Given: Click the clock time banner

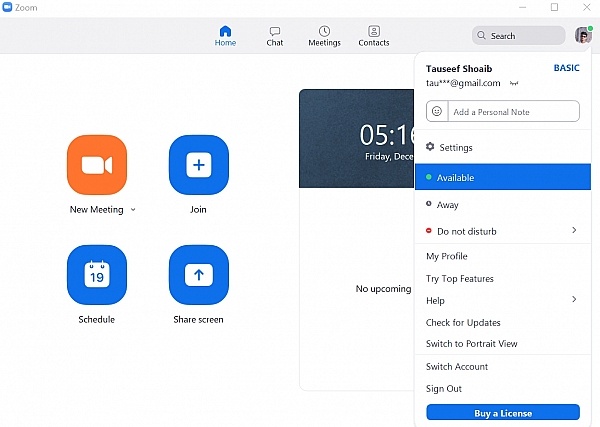Looking at the screenshot, I should click(x=357, y=139).
